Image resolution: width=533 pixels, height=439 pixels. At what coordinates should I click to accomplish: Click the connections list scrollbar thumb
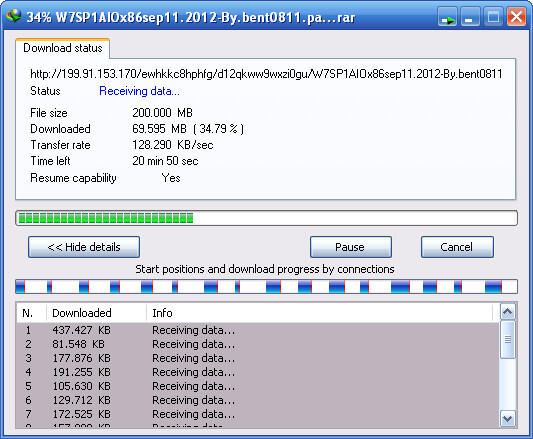tap(508, 339)
